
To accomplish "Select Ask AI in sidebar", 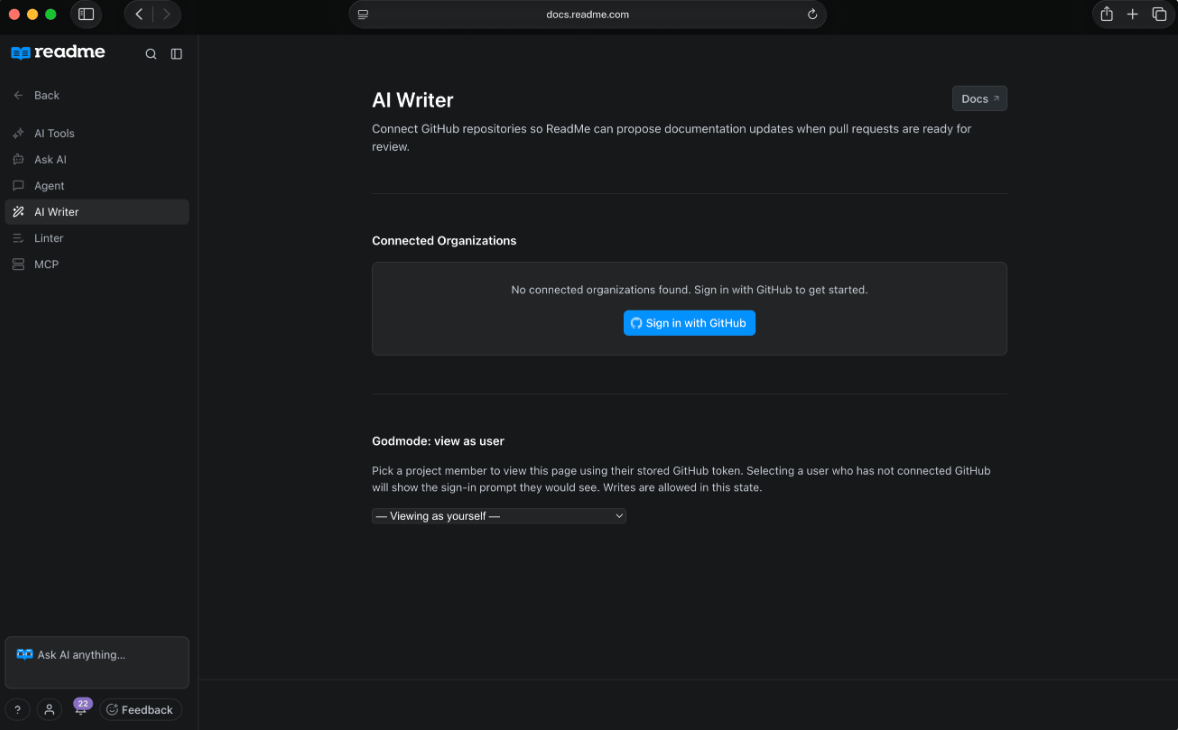I will click(97, 159).
